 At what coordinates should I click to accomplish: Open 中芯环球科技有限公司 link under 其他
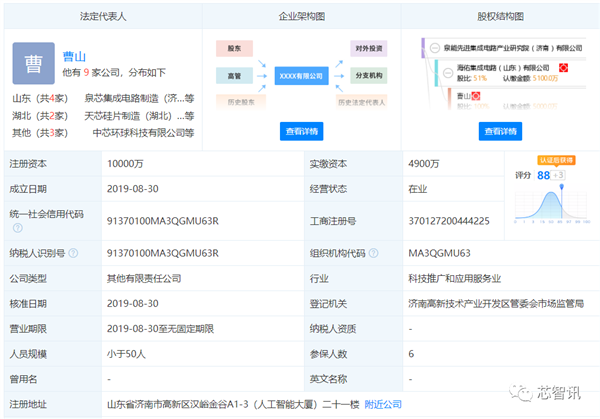pos(137,132)
